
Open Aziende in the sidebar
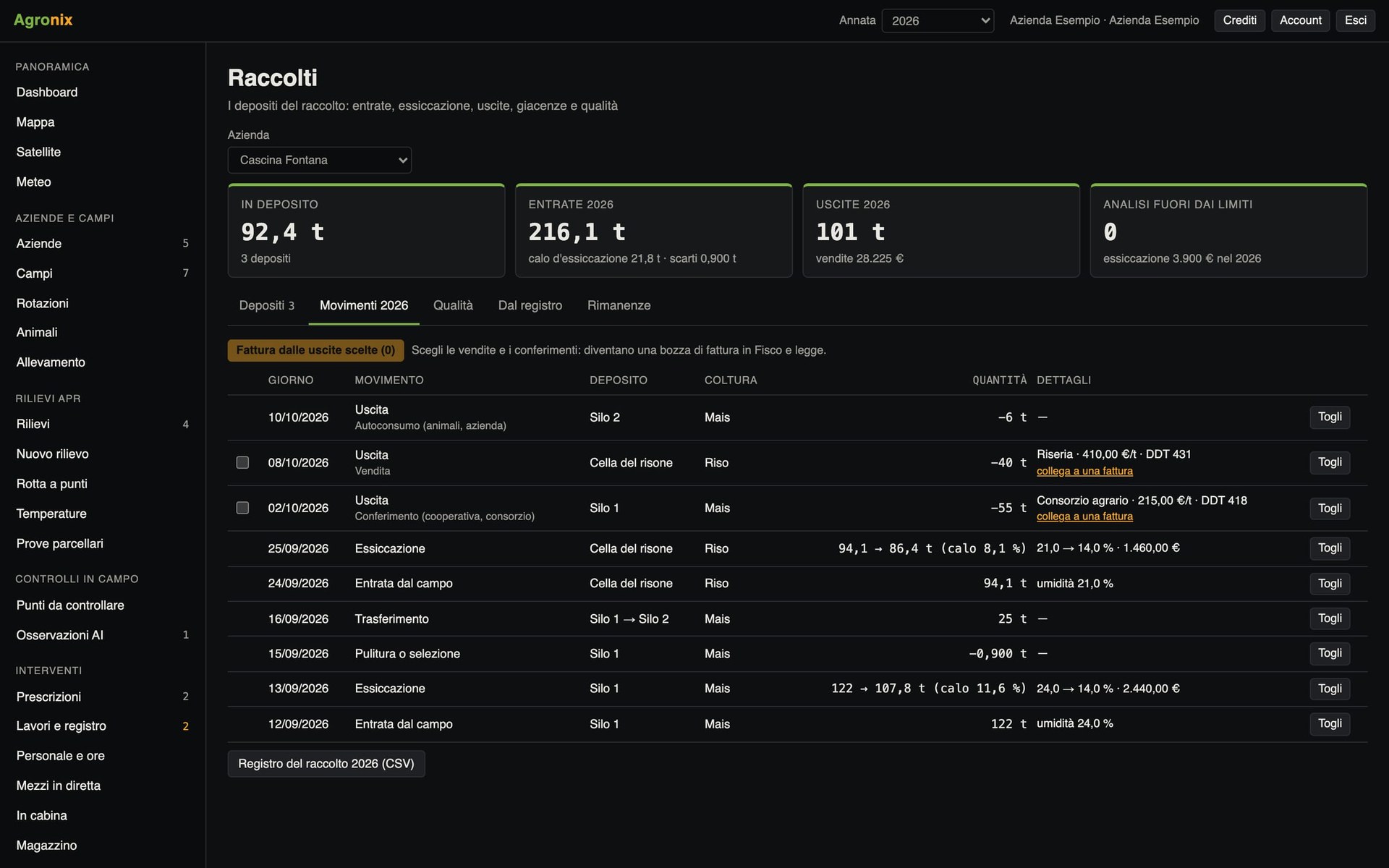(x=103, y=244)
